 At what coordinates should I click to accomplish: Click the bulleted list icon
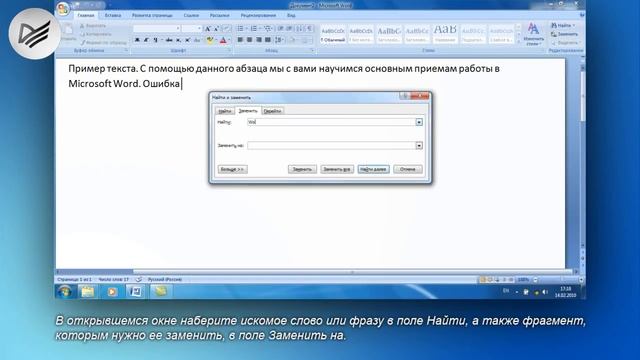241,29
